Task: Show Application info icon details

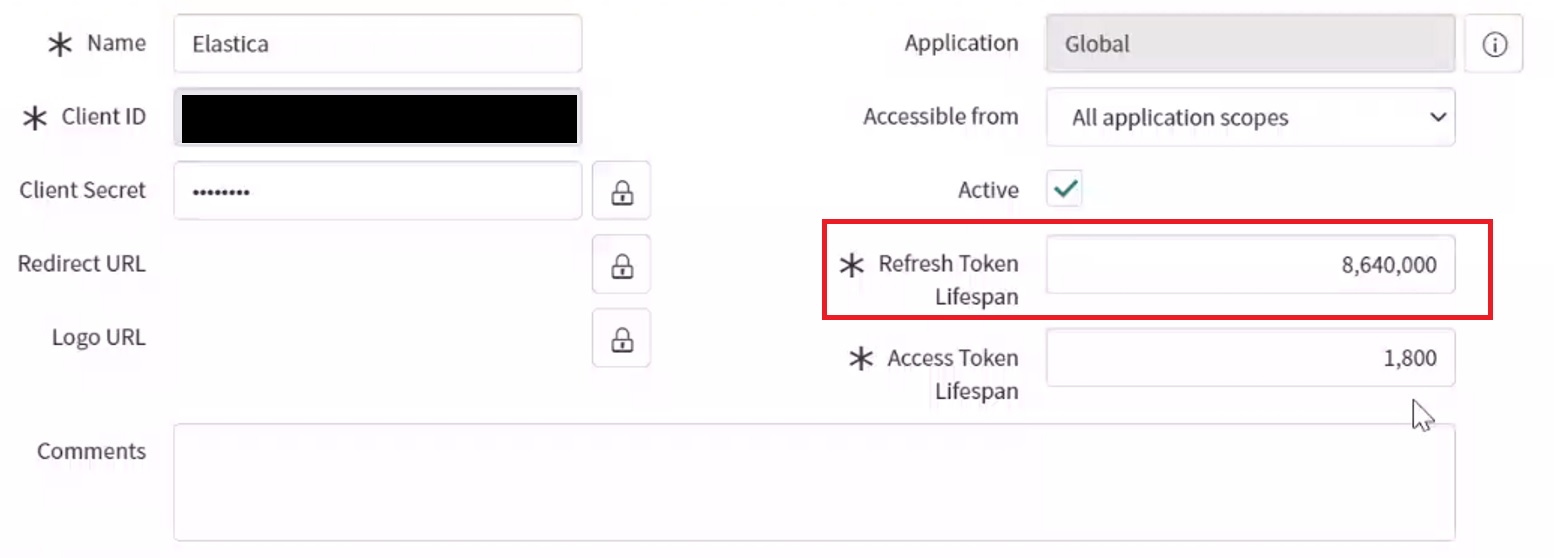Action: pyautogui.click(x=1494, y=44)
